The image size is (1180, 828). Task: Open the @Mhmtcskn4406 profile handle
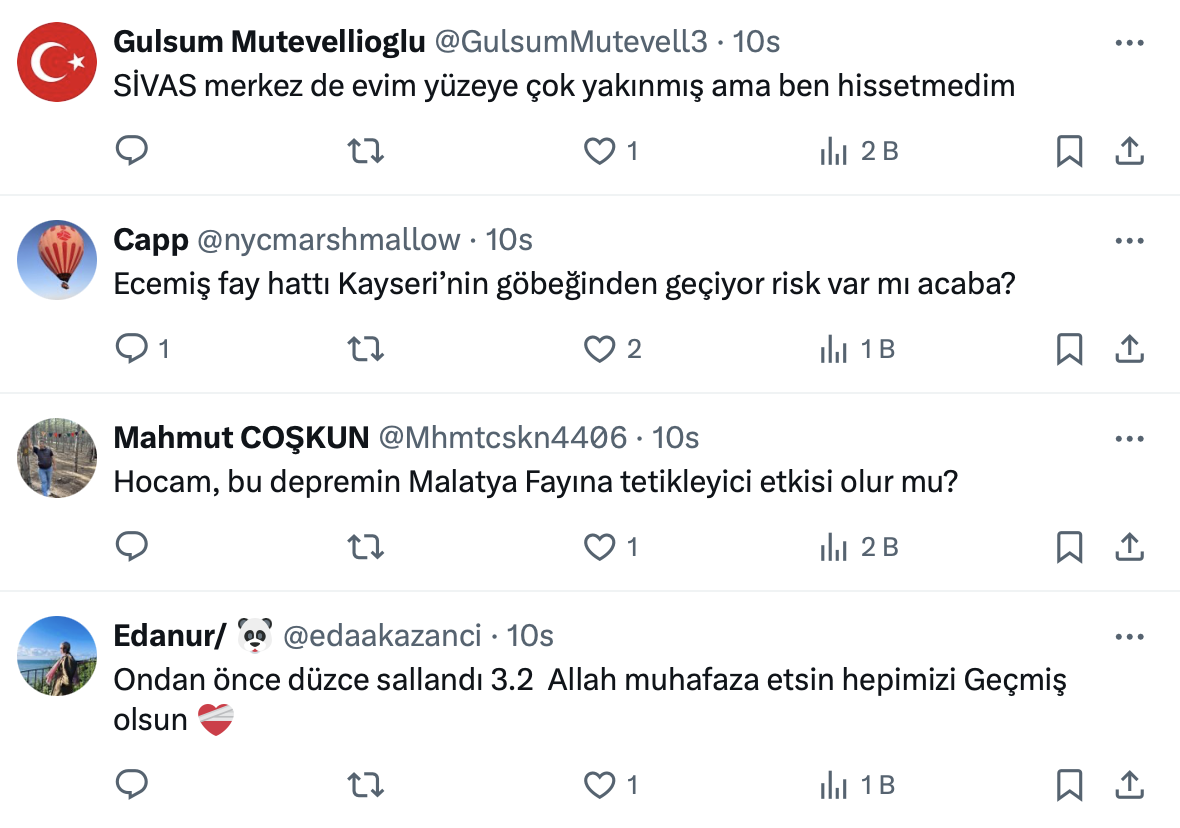point(503,438)
